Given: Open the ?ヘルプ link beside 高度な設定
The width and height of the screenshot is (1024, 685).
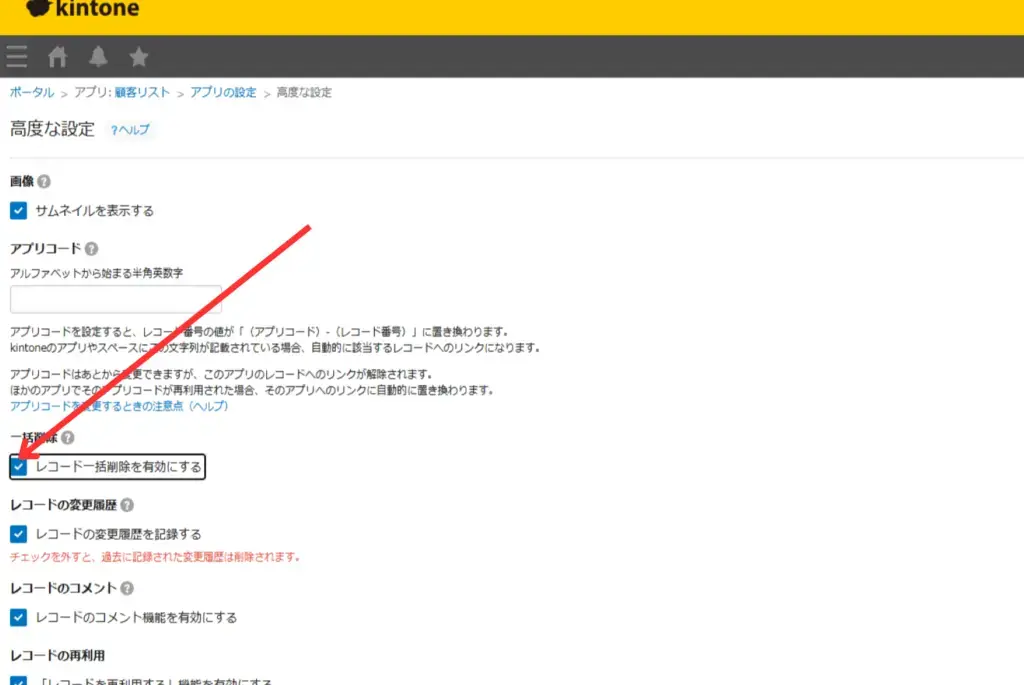Looking at the screenshot, I should [129, 130].
